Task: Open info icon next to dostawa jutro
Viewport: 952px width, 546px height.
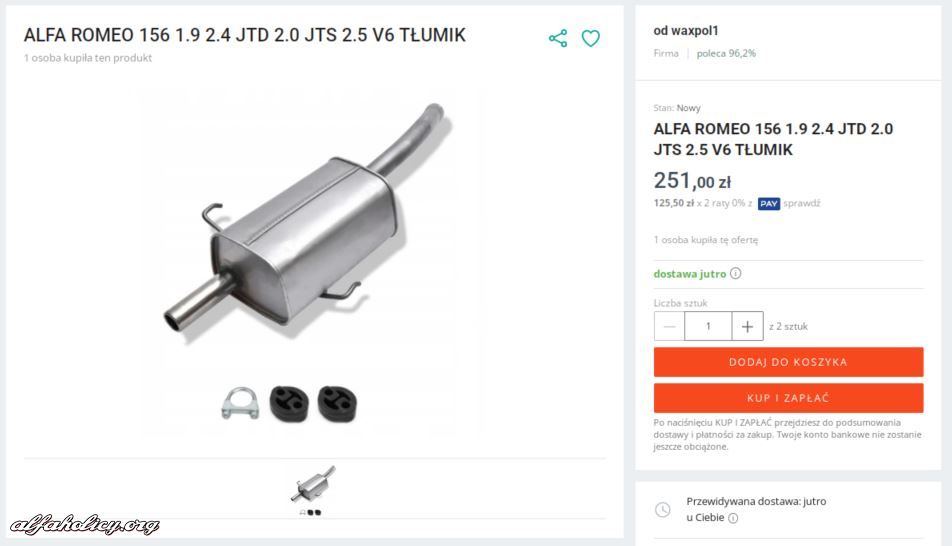Action: click(x=735, y=273)
